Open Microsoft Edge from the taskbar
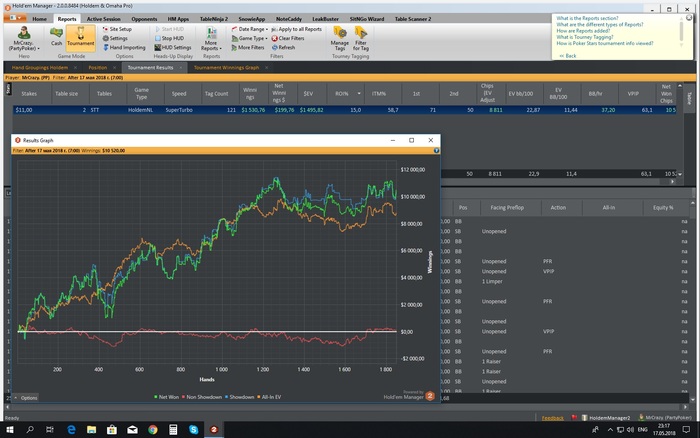 (x=71, y=430)
